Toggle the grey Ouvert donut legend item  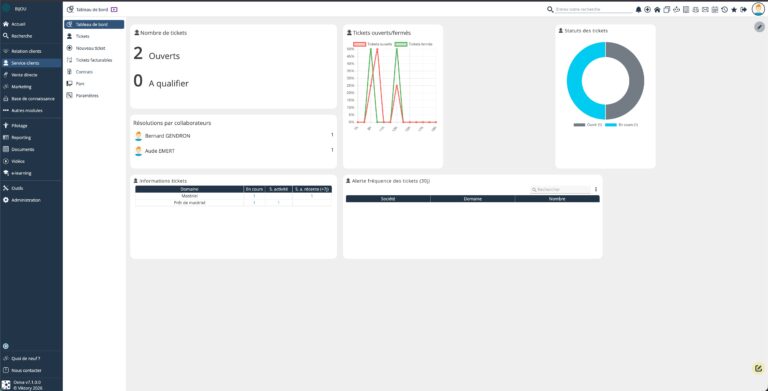pos(587,125)
